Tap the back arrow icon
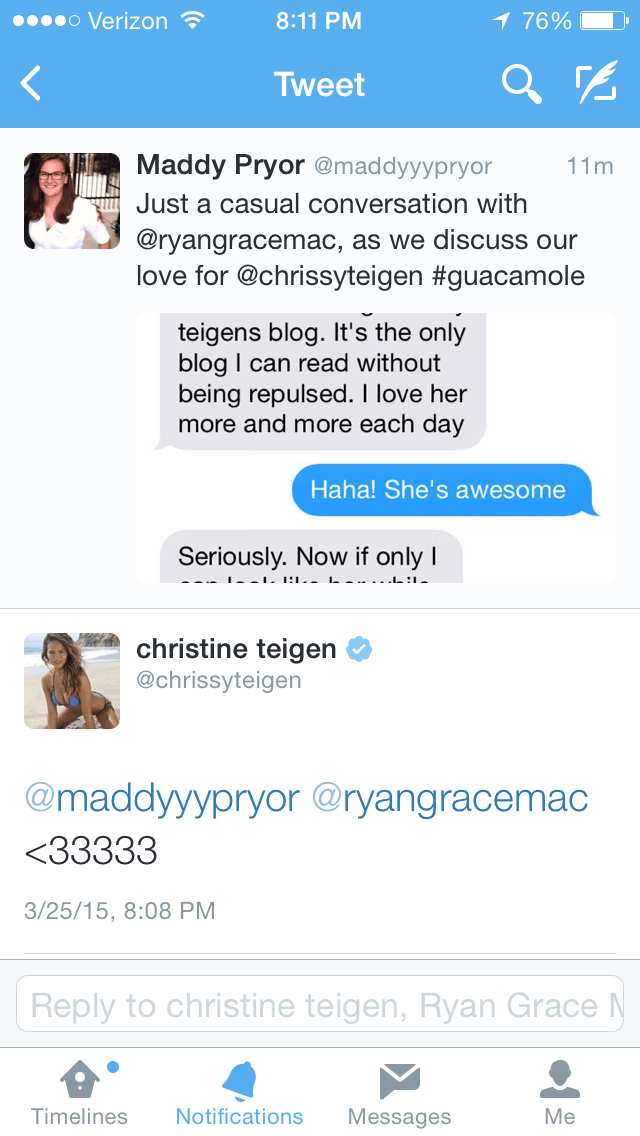Viewport: 640px width, 1136px height. pos(31,84)
